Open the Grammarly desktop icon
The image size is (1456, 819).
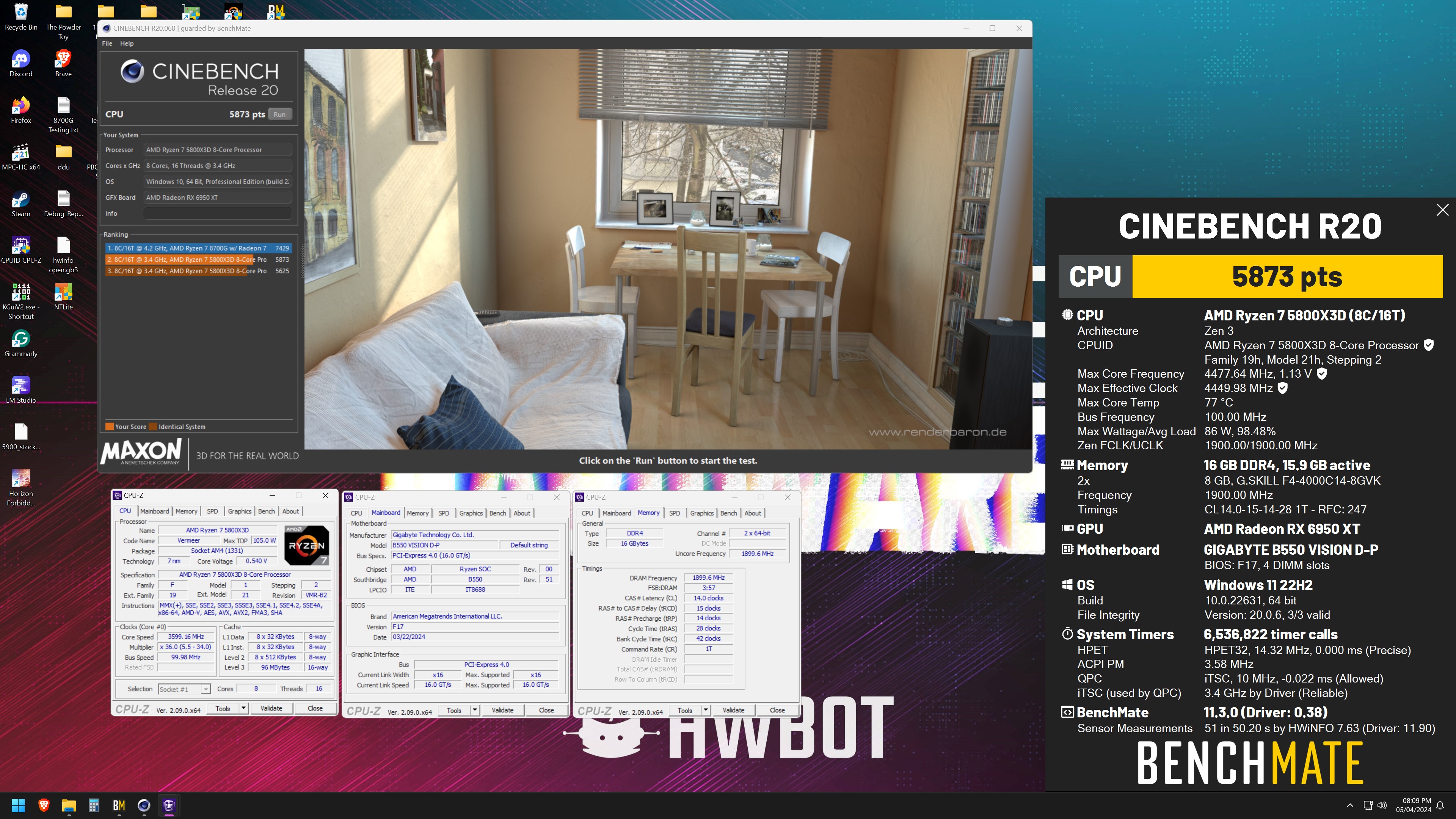click(x=21, y=344)
